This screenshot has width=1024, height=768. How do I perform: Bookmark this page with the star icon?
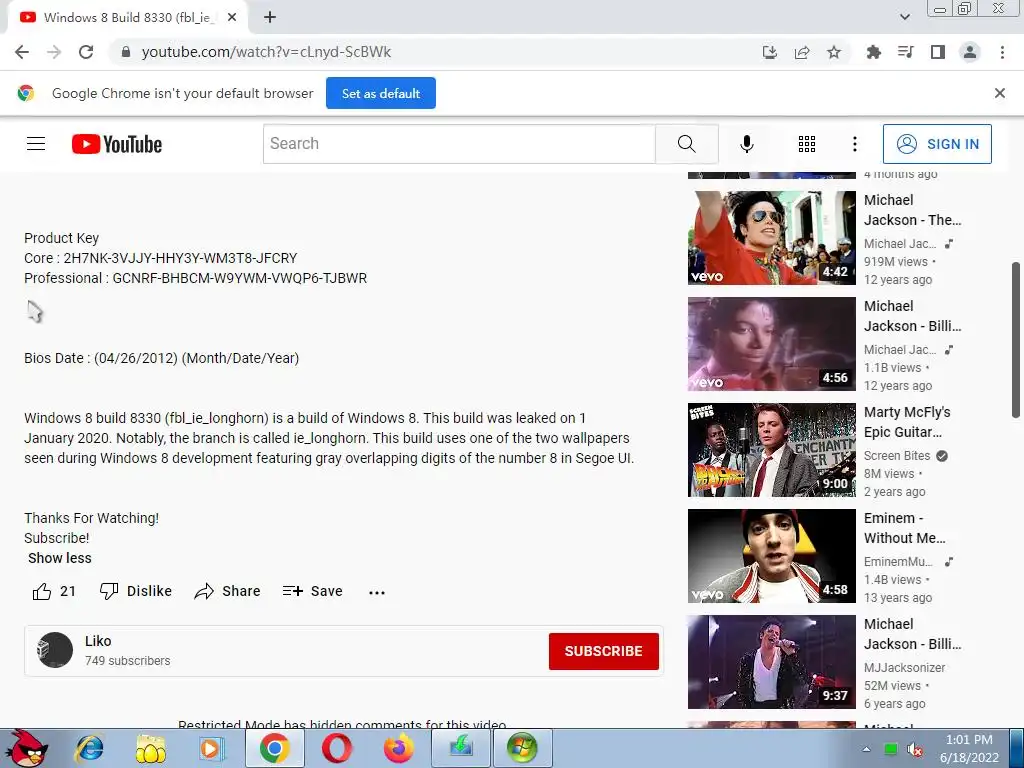[x=834, y=52]
